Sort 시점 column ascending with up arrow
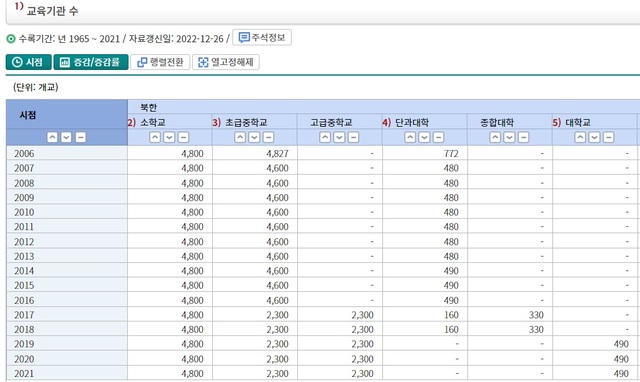 tap(52, 138)
